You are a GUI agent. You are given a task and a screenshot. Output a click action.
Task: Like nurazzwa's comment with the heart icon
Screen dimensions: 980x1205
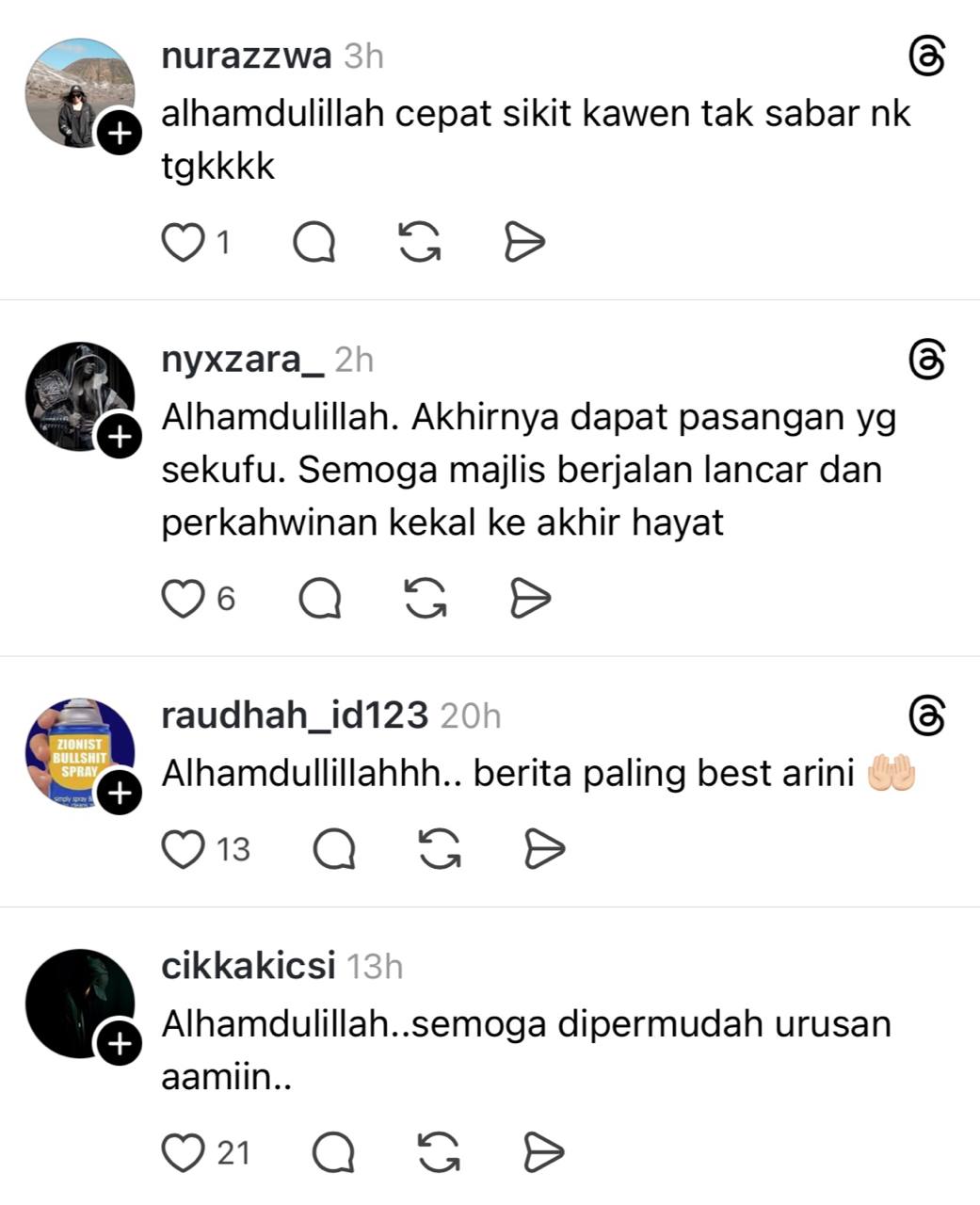tap(183, 243)
